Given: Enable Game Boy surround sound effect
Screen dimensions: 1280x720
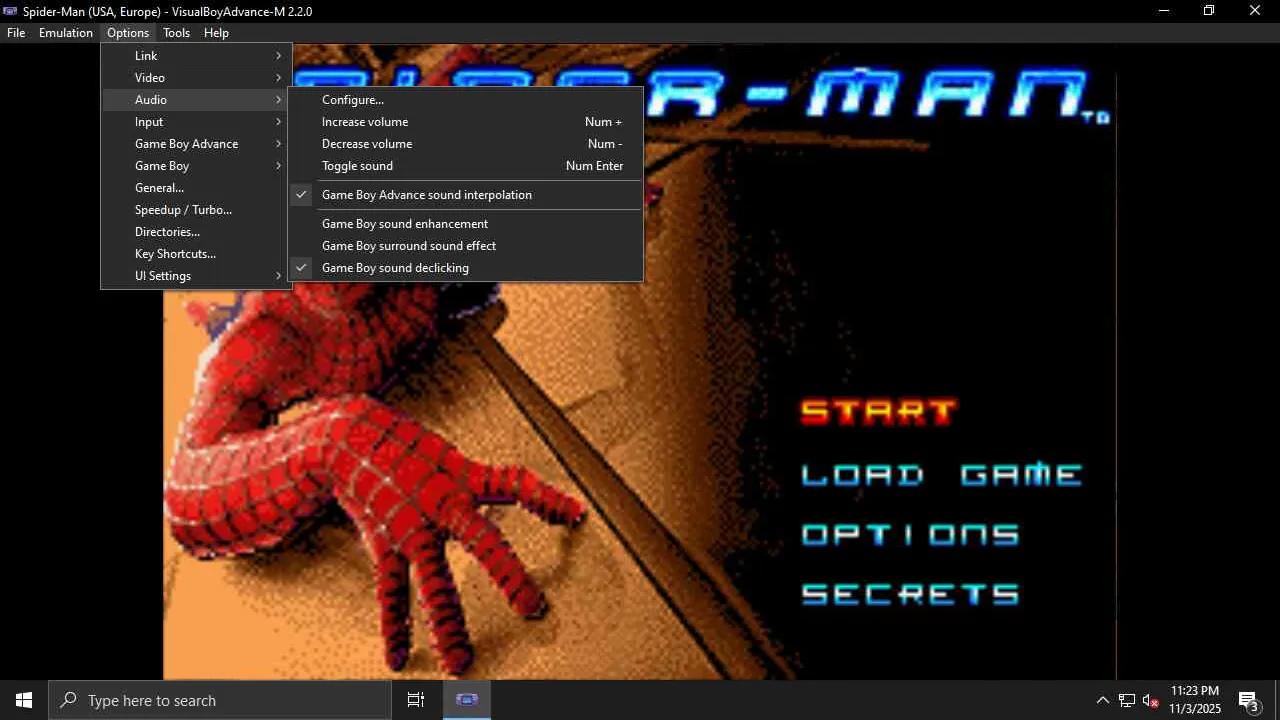Looking at the screenshot, I should click(465, 246).
